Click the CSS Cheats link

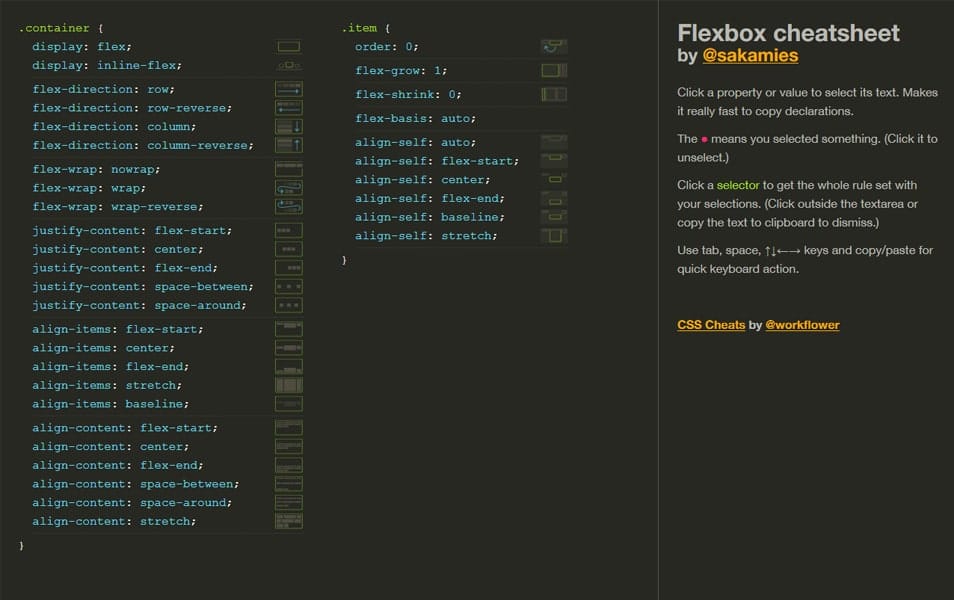coord(711,324)
